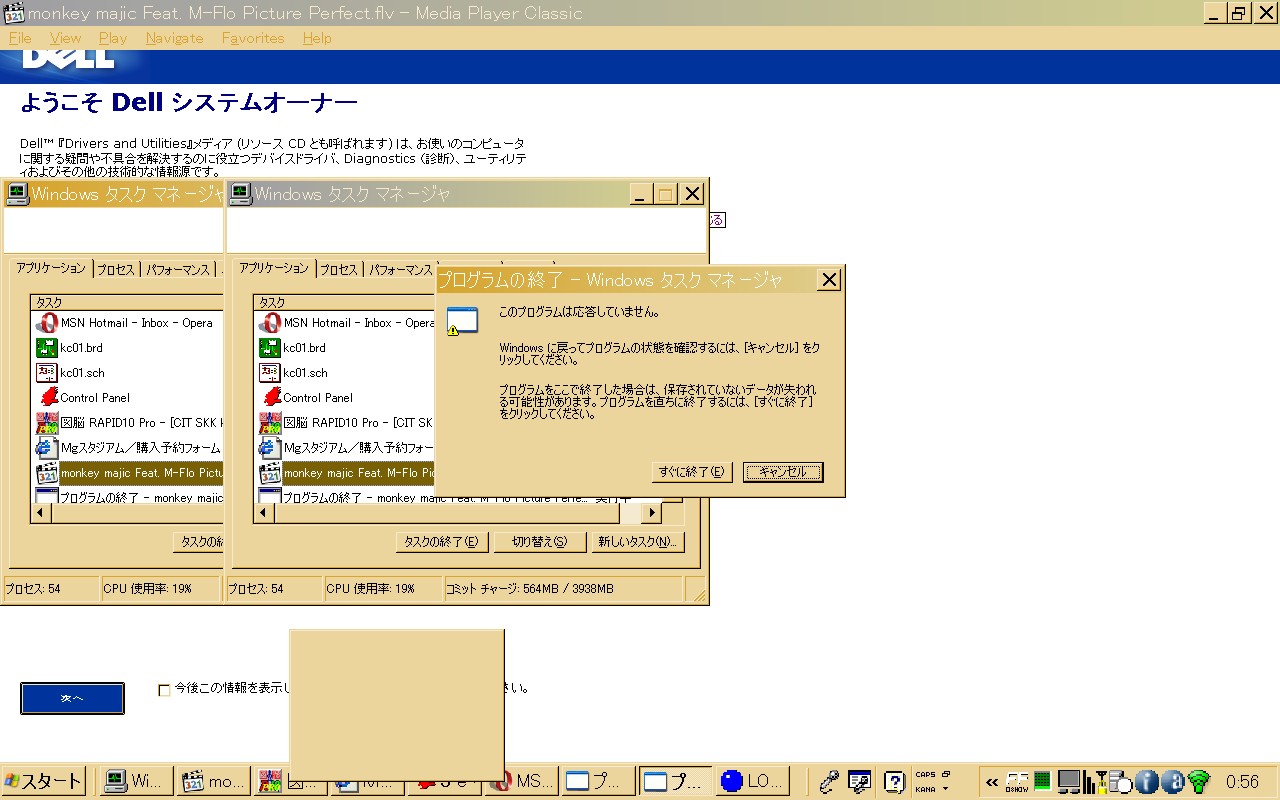
Task: Open the Play menu
Action: point(113,38)
